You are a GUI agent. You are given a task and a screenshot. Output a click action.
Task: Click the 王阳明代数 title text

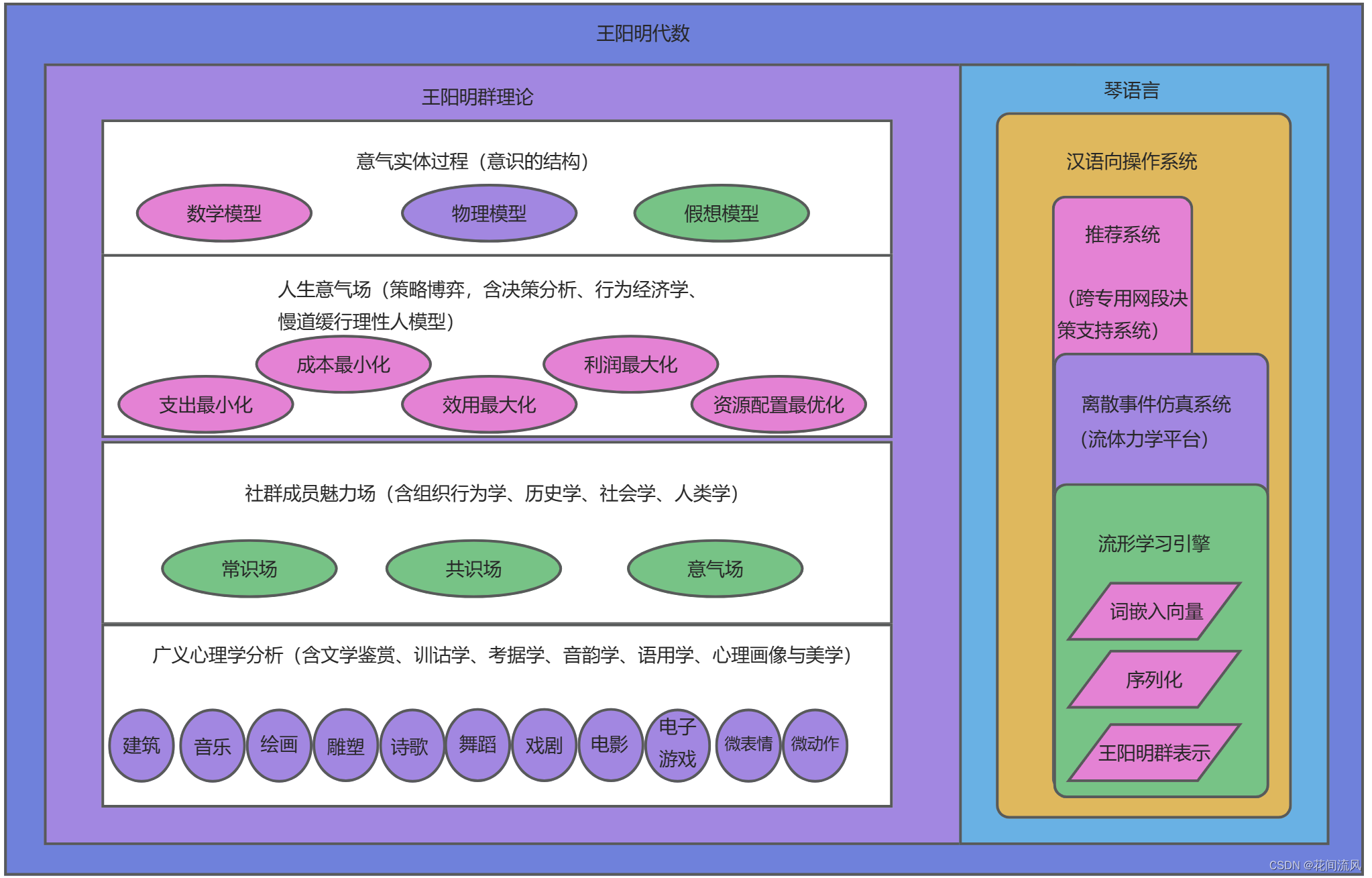click(643, 34)
